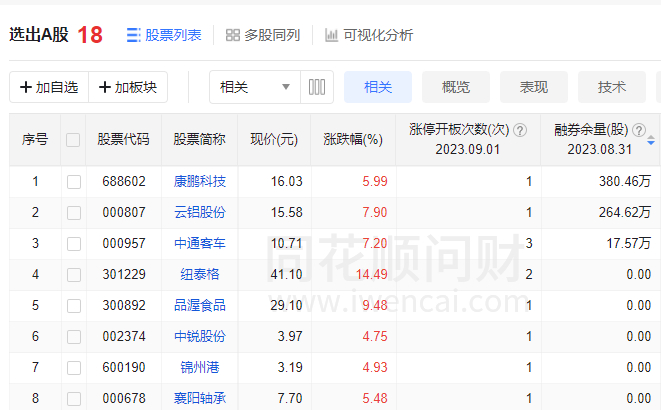Viewport: 661px width, 410px height.
Task: Click the 380.46万 margin balance value
Action: 625,182
